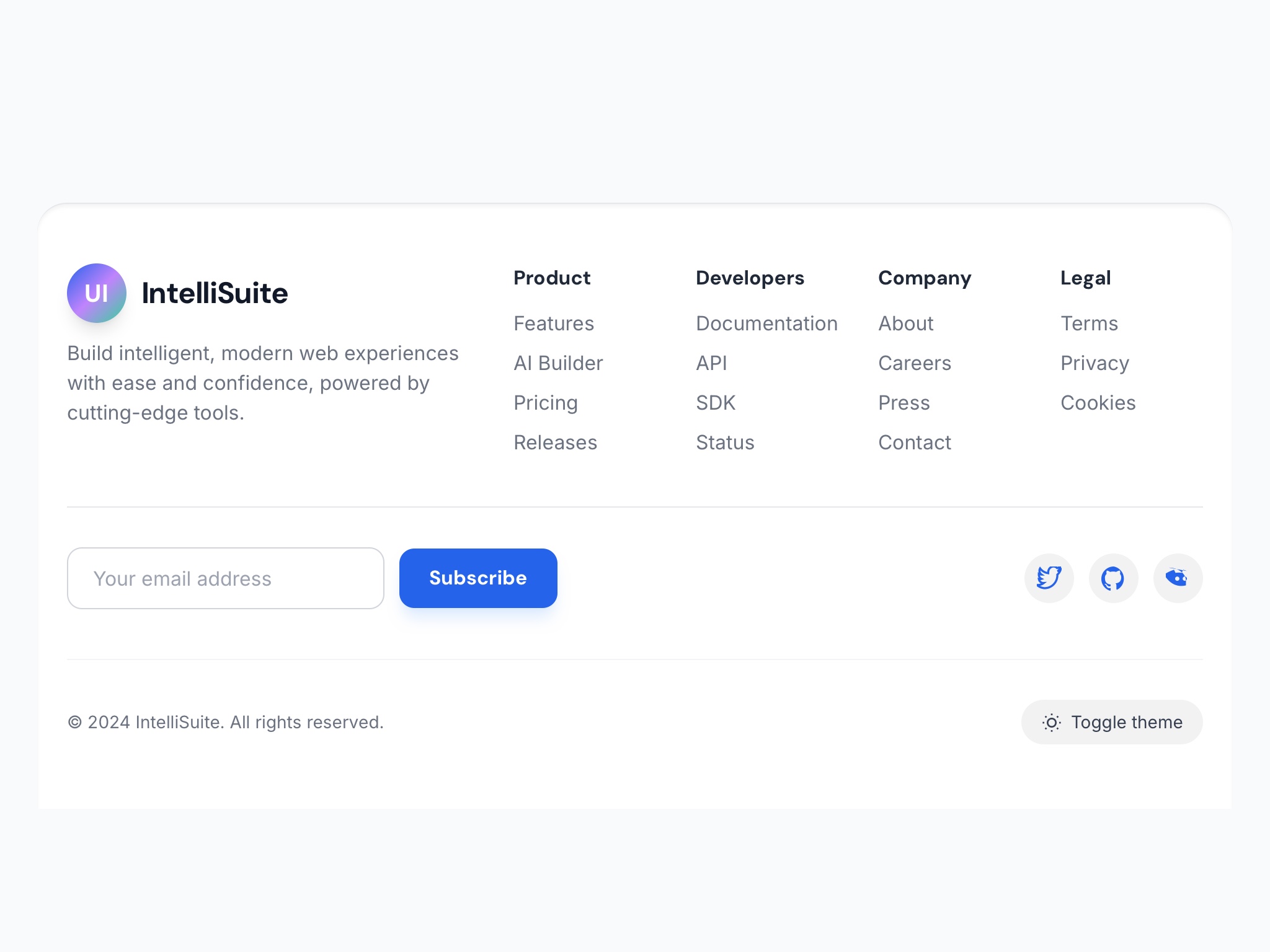Open the Contact link

click(x=915, y=443)
